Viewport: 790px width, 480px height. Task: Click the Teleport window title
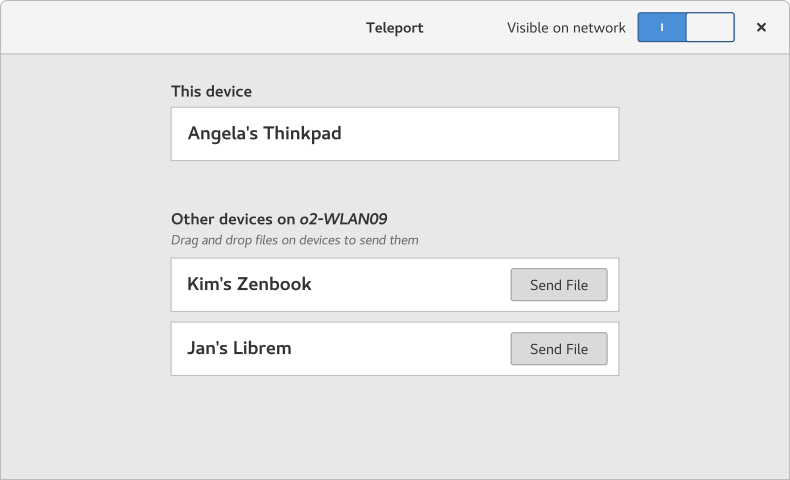394,28
